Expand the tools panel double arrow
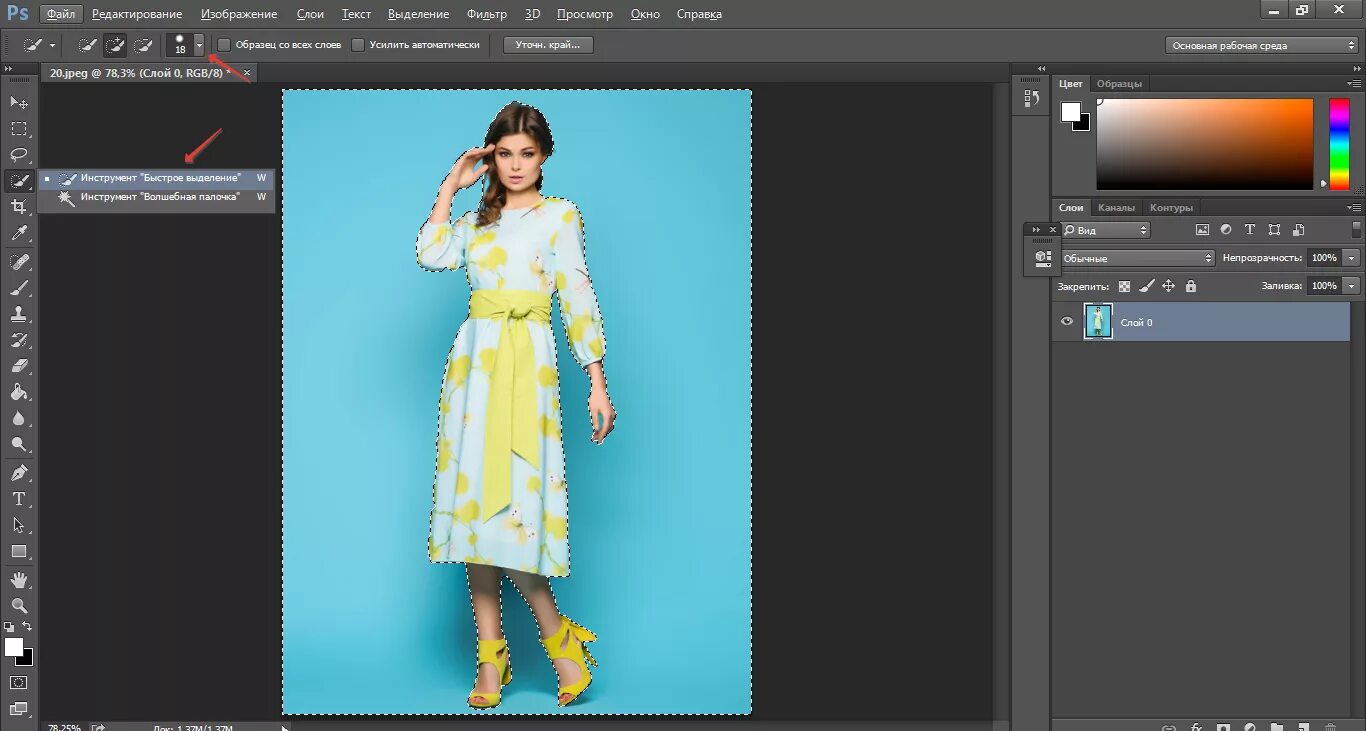Image resolution: width=1366 pixels, height=731 pixels. tap(7, 68)
